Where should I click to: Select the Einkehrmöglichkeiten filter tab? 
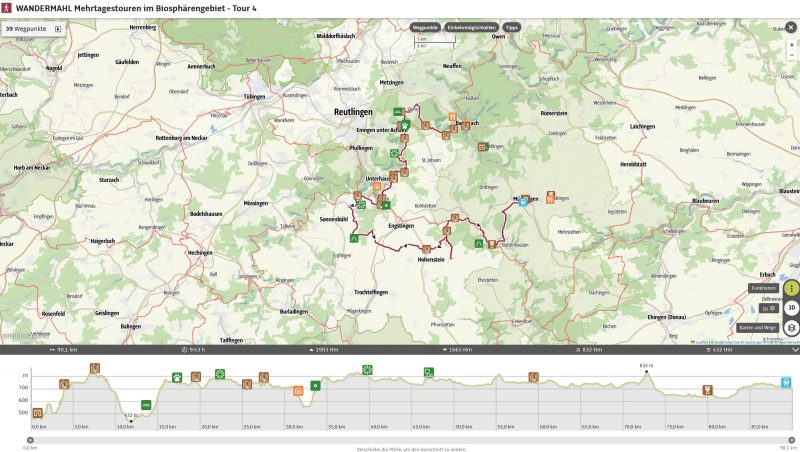[x=471, y=28]
